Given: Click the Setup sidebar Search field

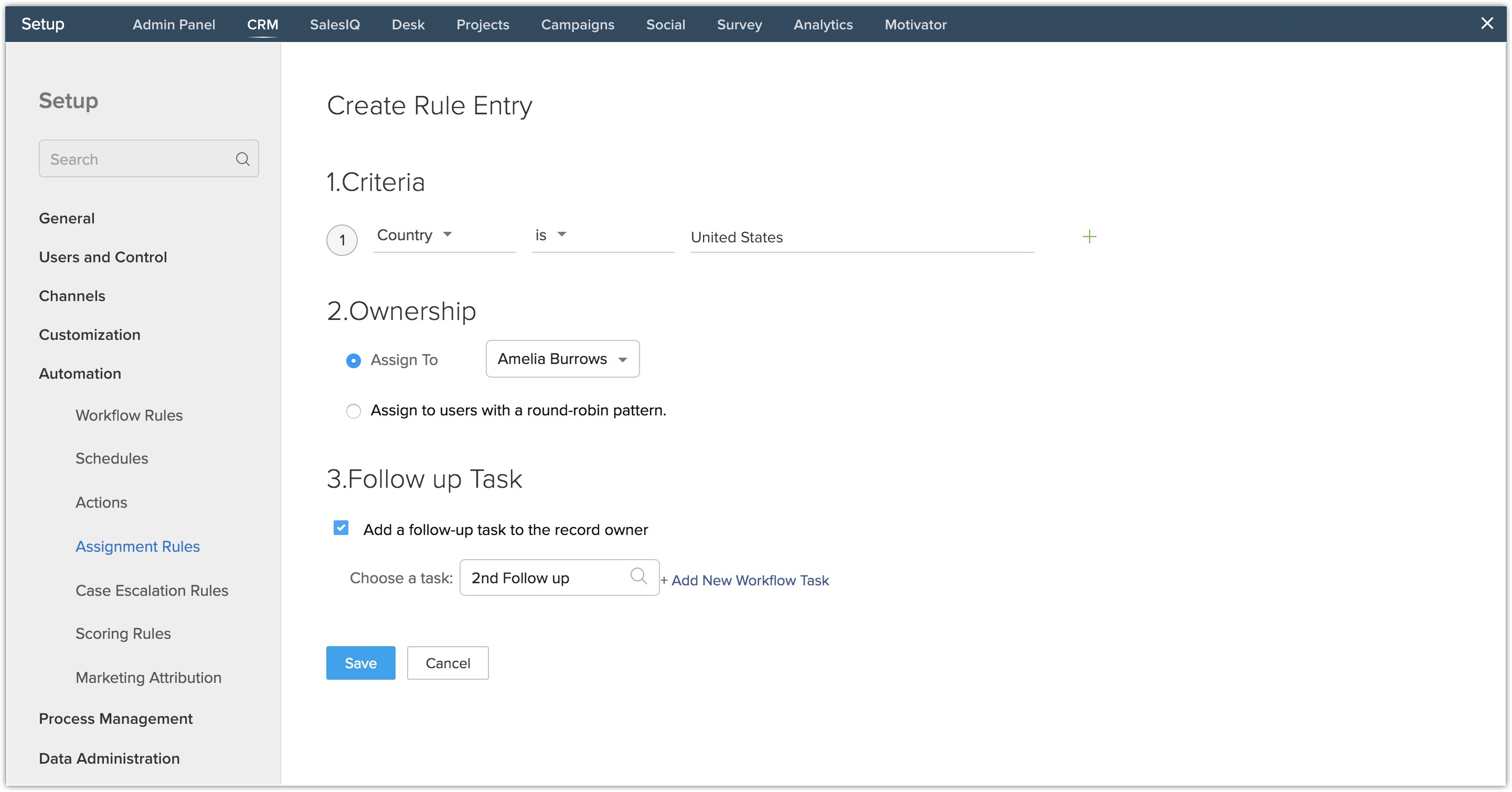Looking at the screenshot, I should coord(148,158).
